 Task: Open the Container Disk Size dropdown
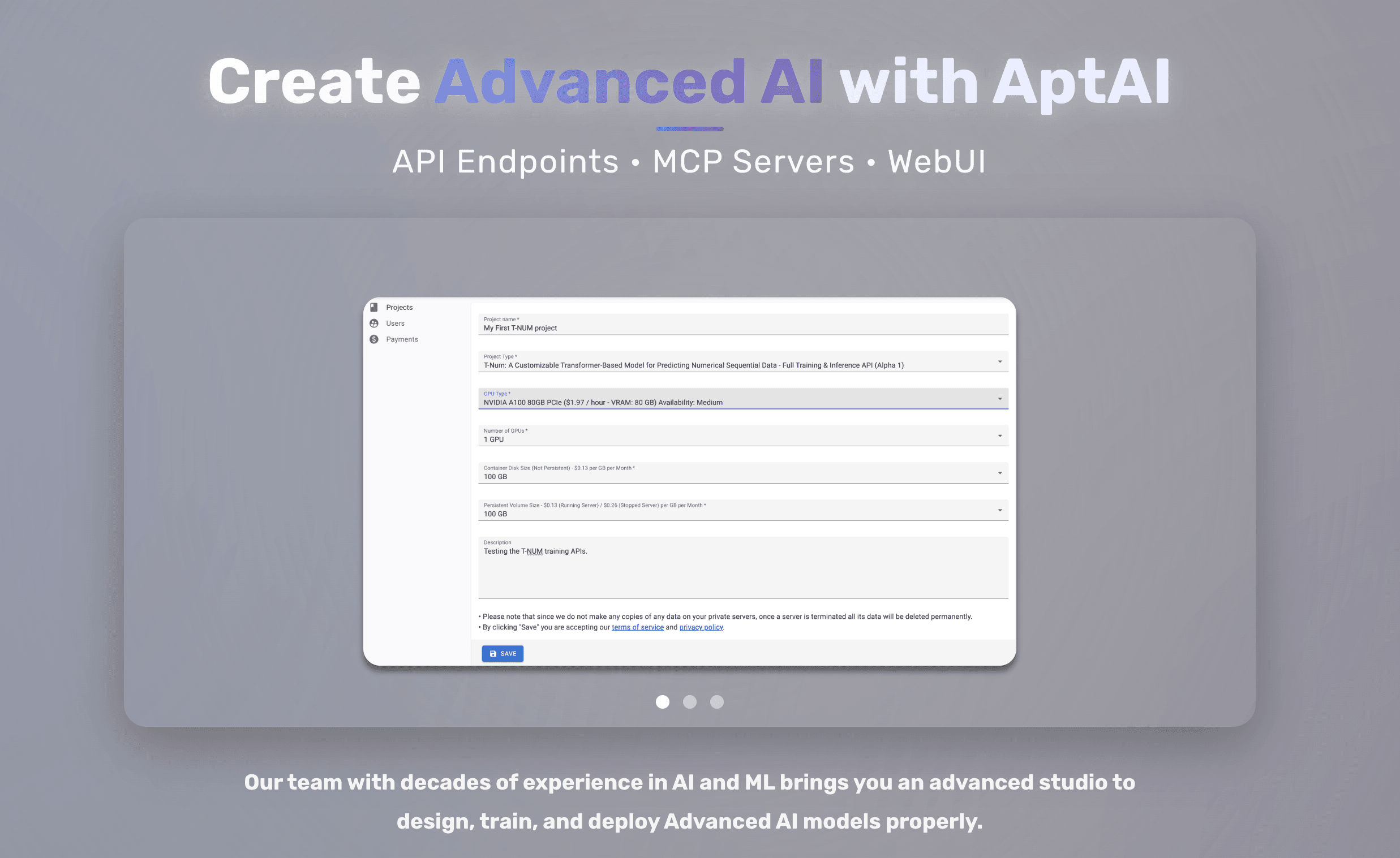tap(743, 473)
